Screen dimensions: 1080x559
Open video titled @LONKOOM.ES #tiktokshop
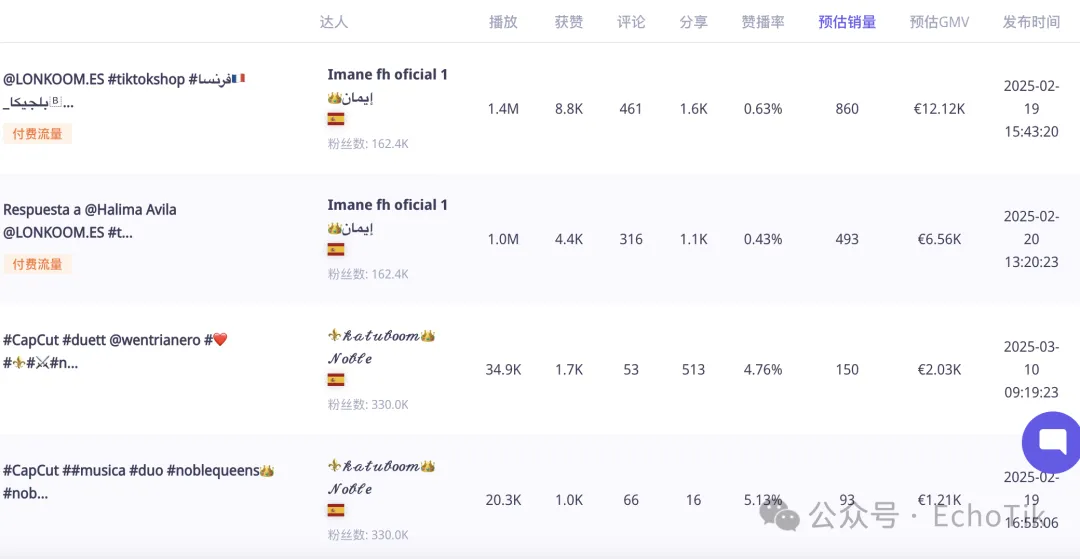click(x=125, y=91)
